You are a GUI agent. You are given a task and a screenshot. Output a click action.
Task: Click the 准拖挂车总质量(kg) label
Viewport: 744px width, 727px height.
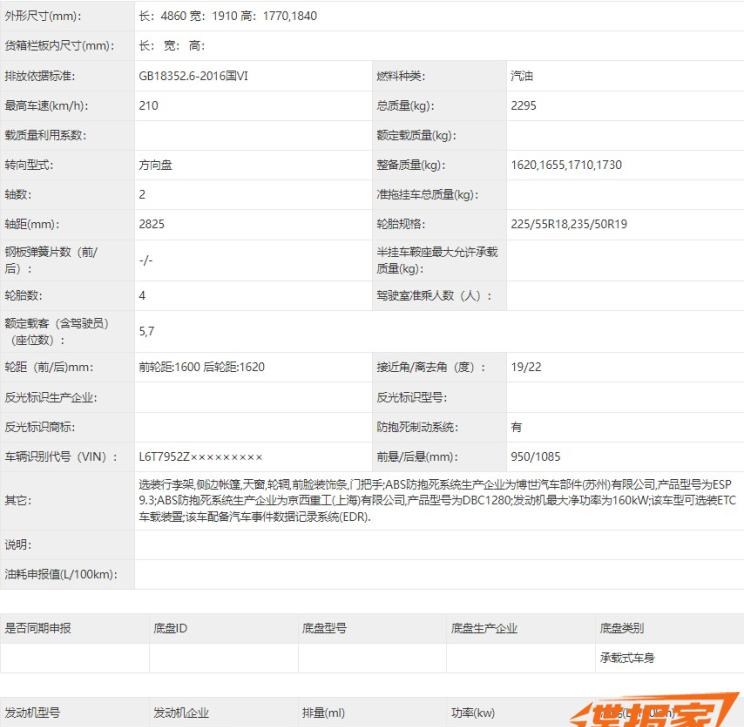click(x=428, y=195)
